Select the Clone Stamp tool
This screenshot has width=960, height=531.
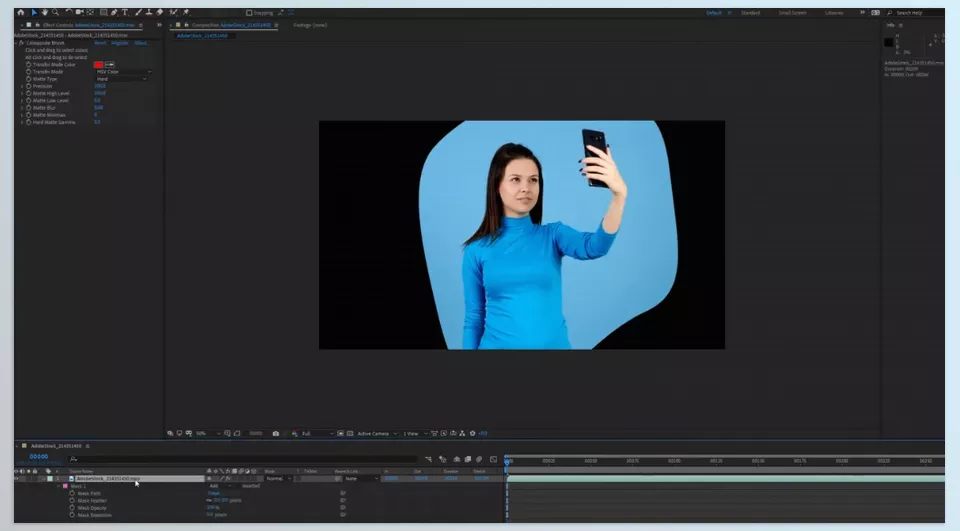coord(149,12)
